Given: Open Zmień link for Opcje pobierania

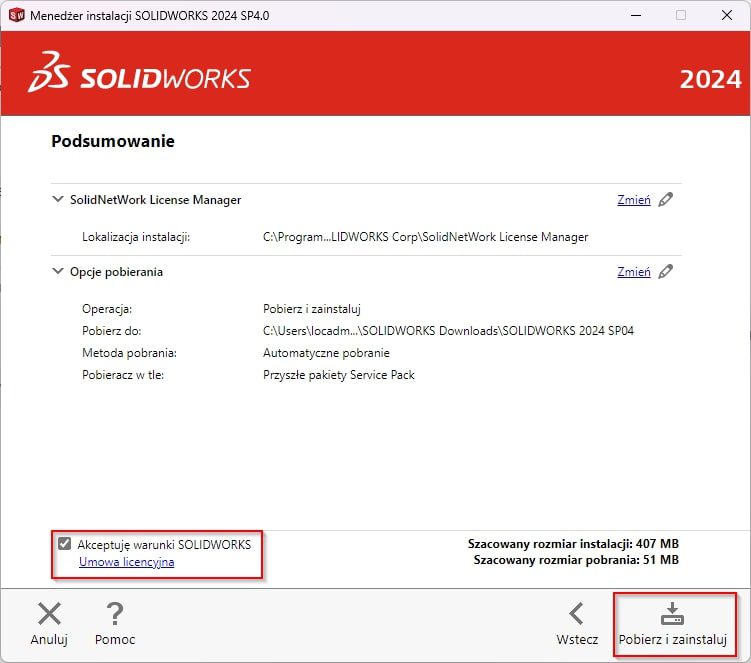Looking at the screenshot, I should (x=634, y=272).
